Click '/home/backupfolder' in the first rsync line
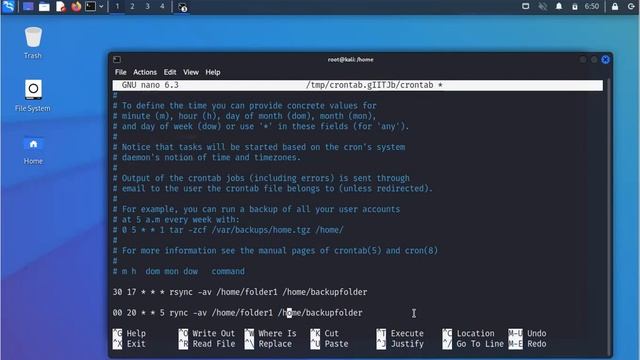Screen dimensions: 640x360 [x=325, y=292]
